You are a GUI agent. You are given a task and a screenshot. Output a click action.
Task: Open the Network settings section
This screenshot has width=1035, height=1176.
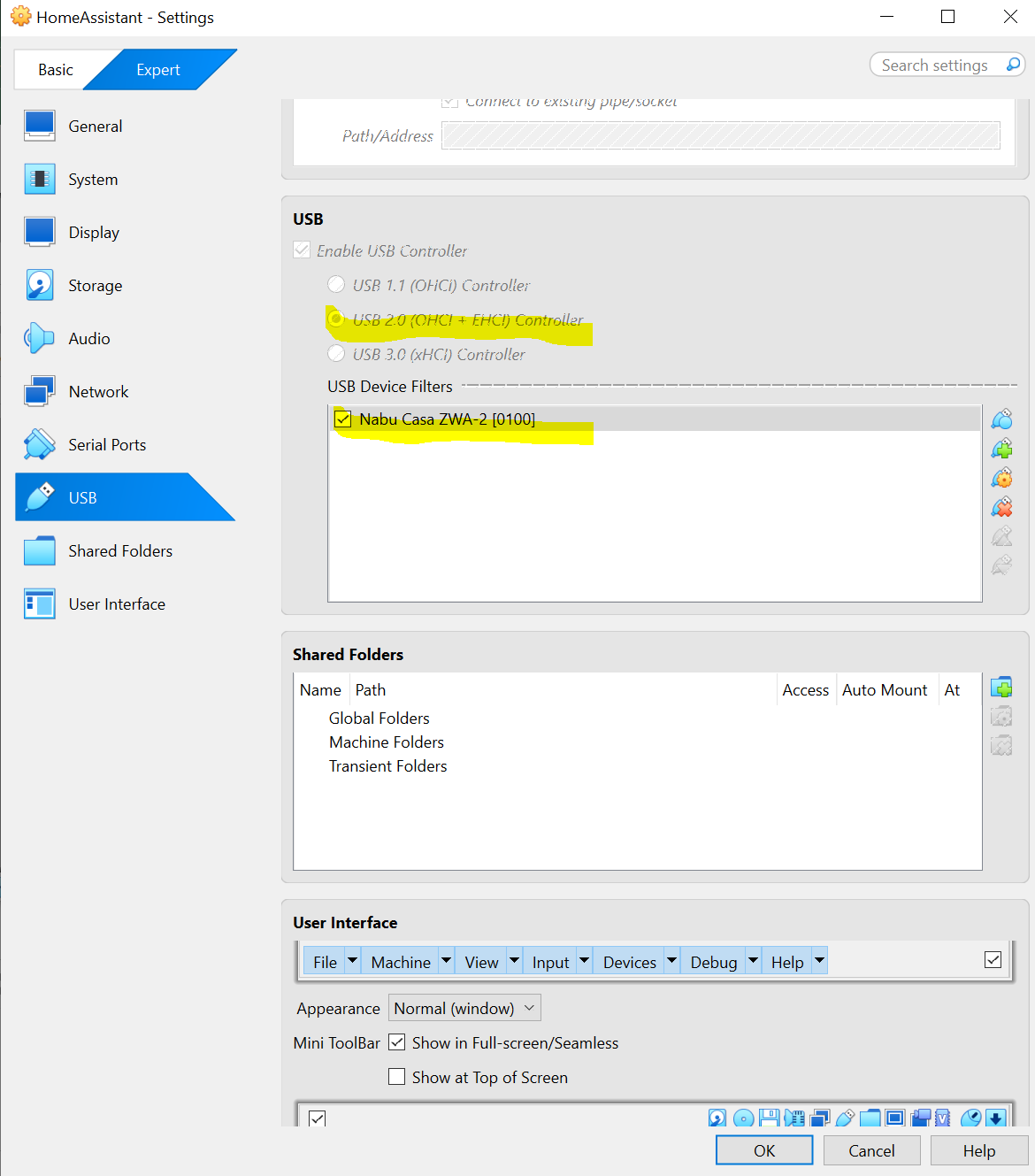point(98,392)
